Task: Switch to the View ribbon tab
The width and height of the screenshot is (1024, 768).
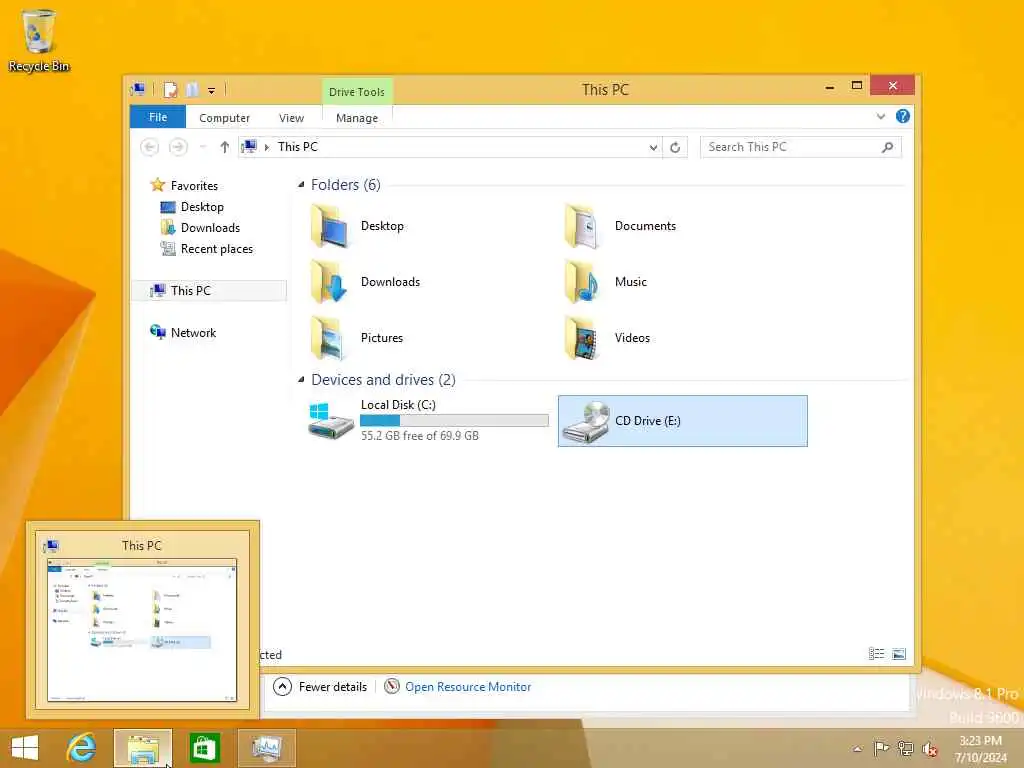Action: point(291,118)
